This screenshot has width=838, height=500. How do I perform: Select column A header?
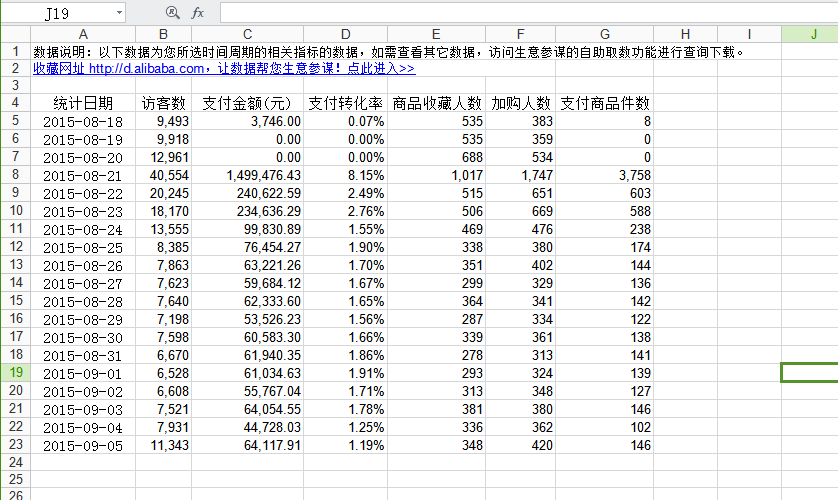pyautogui.click(x=83, y=34)
